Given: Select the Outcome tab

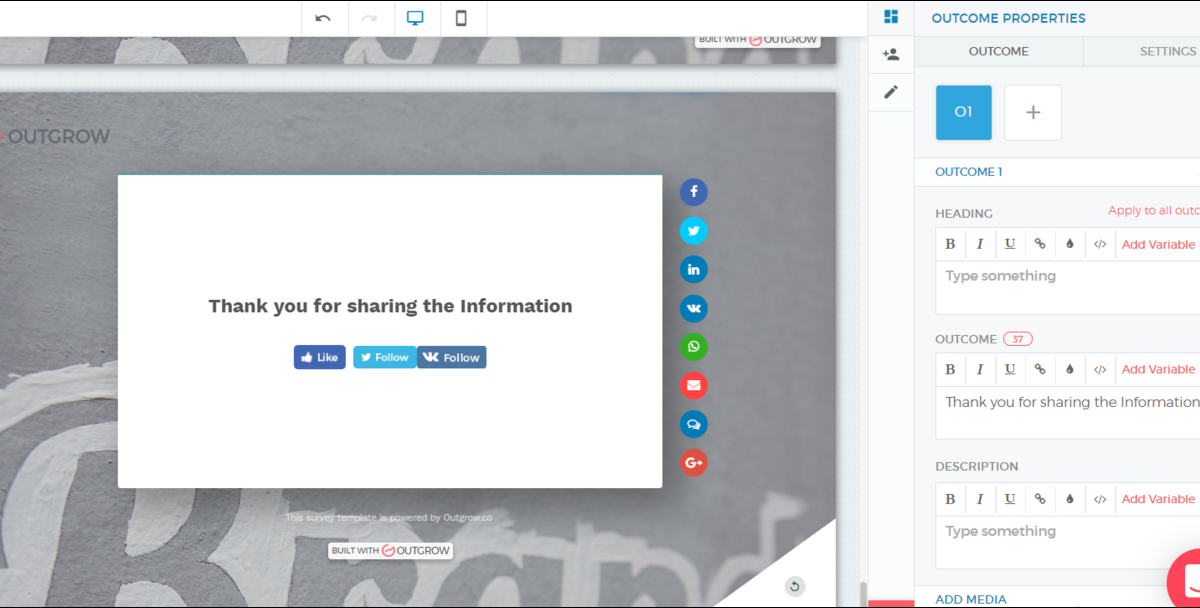Looking at the screenshot, I should tap(998, 51).
